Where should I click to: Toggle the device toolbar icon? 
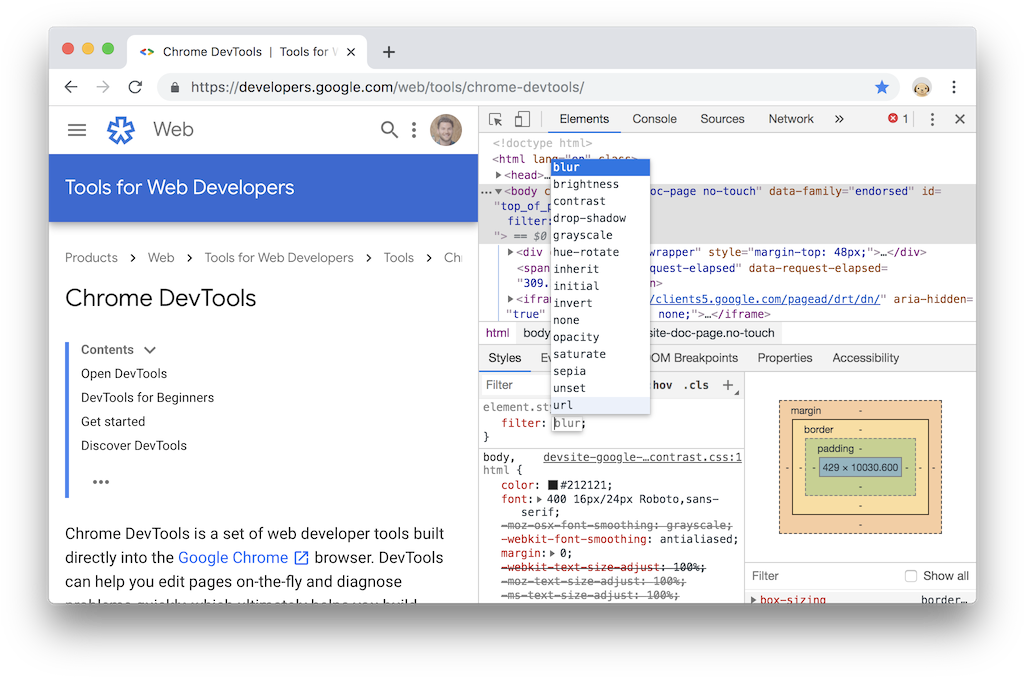[x=522, y=119]
